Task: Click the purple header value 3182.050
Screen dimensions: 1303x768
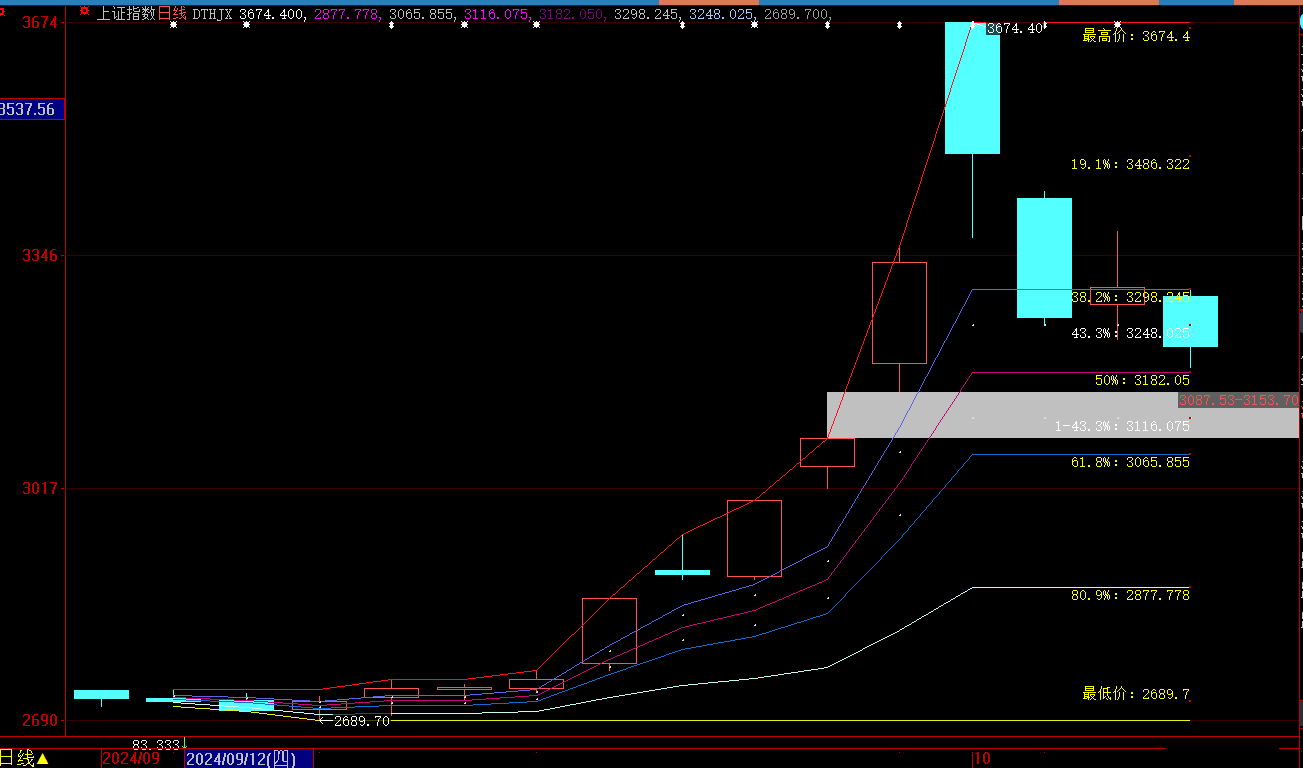Action: [x=572, y=14]
